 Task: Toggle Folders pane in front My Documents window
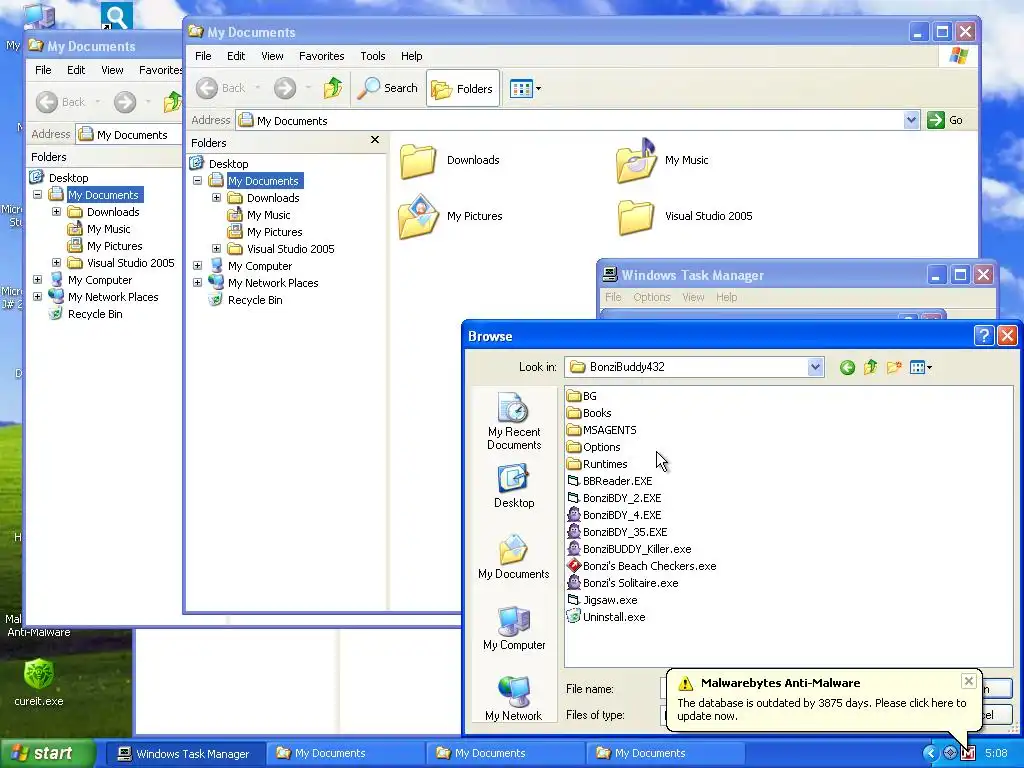click(x=462, y=88)
